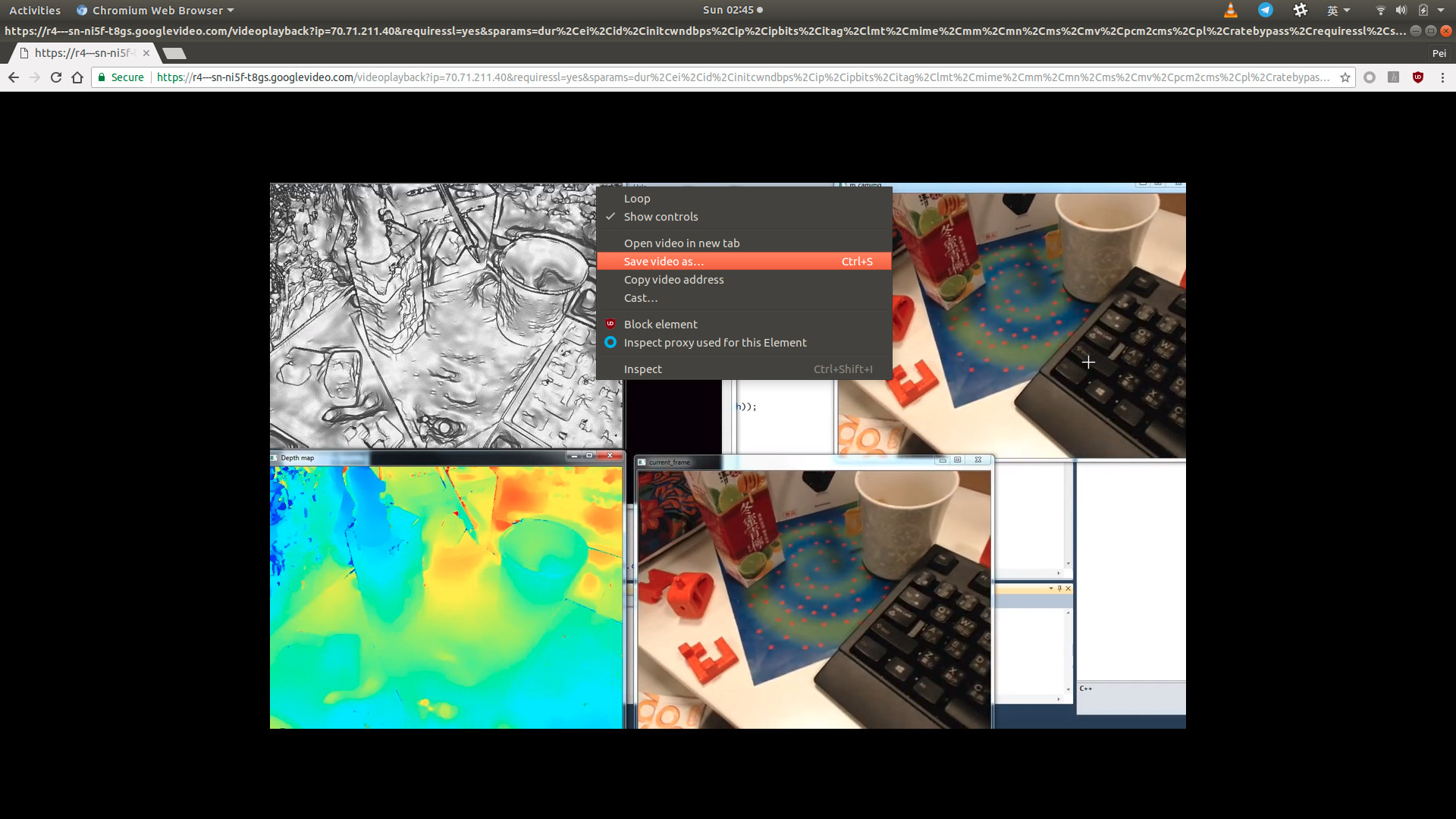Toggle Show controls in context menu
The image size is (1456, 819).
(x=661, y=217)
